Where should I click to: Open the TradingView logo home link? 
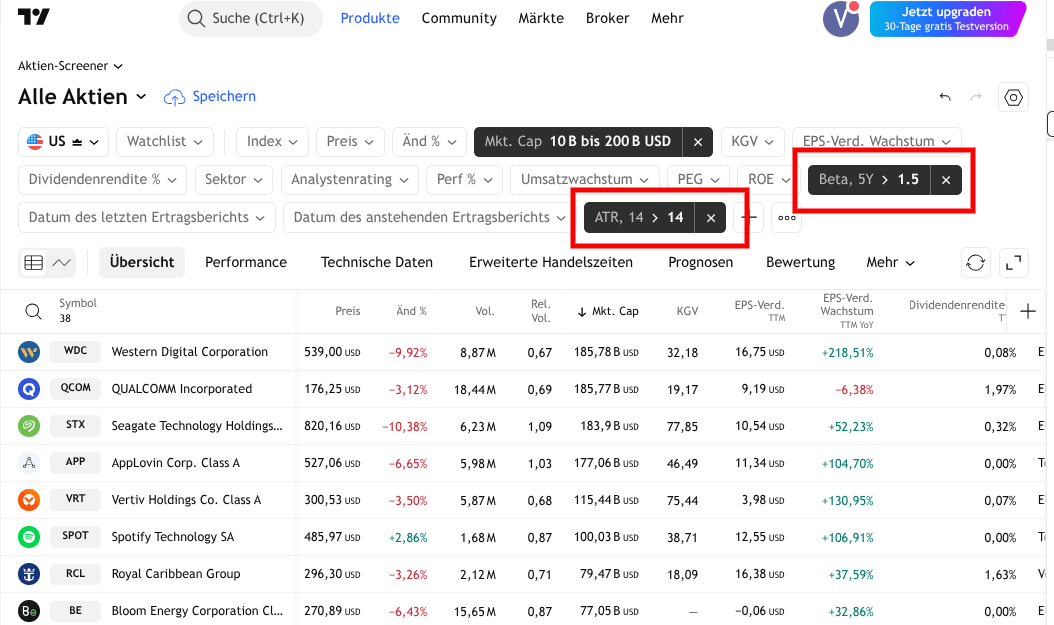point(34,17)
